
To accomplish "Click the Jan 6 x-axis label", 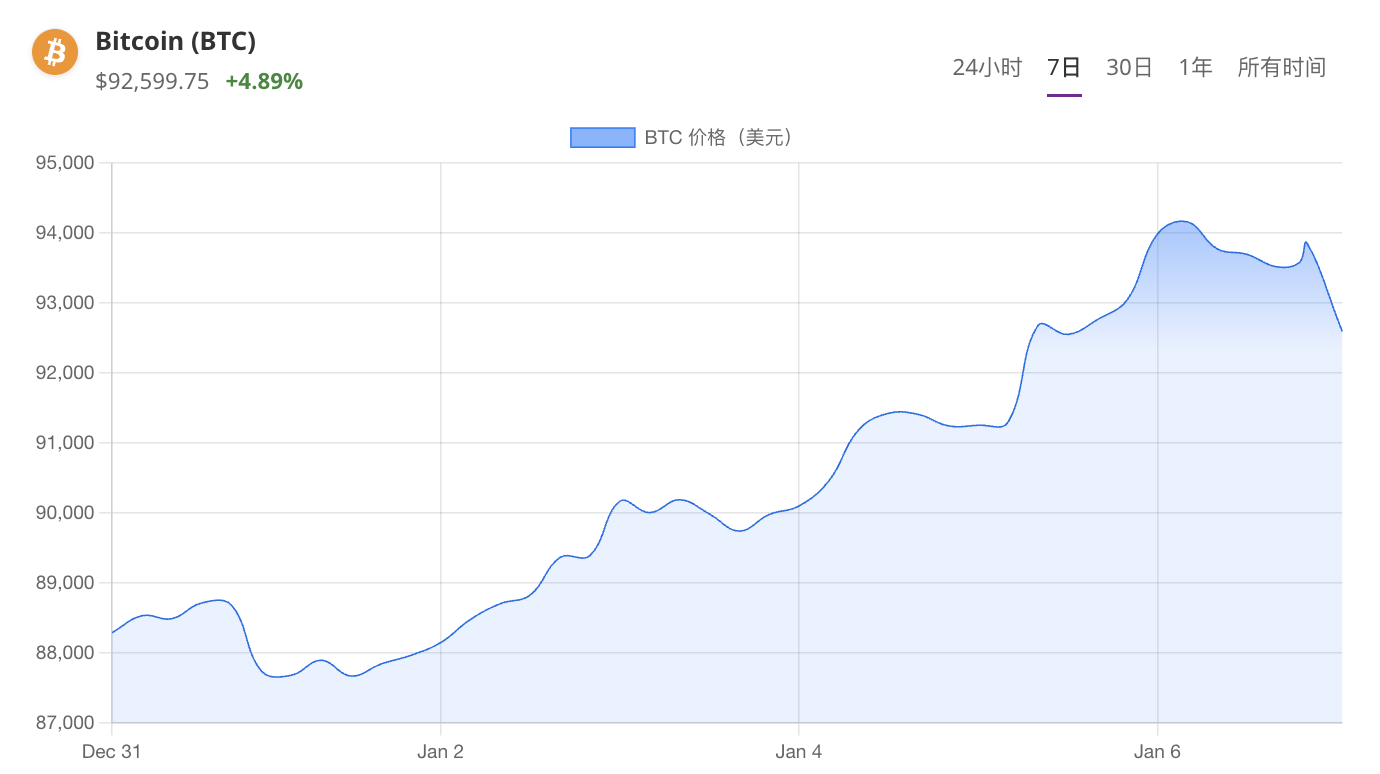I will pyautogui.click(x=1157, y=752).
